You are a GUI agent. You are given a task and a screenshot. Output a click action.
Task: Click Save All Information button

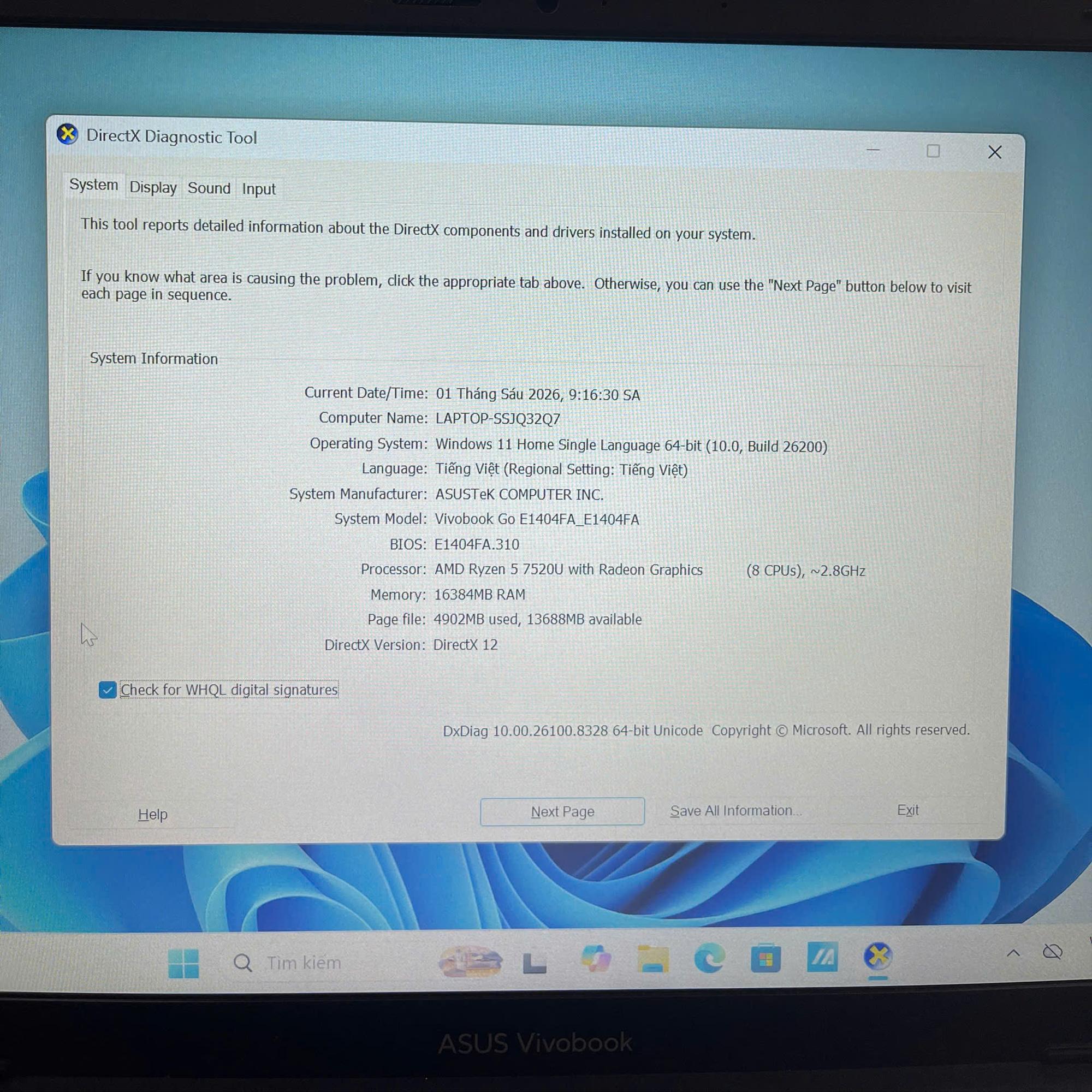pos(736,810)
